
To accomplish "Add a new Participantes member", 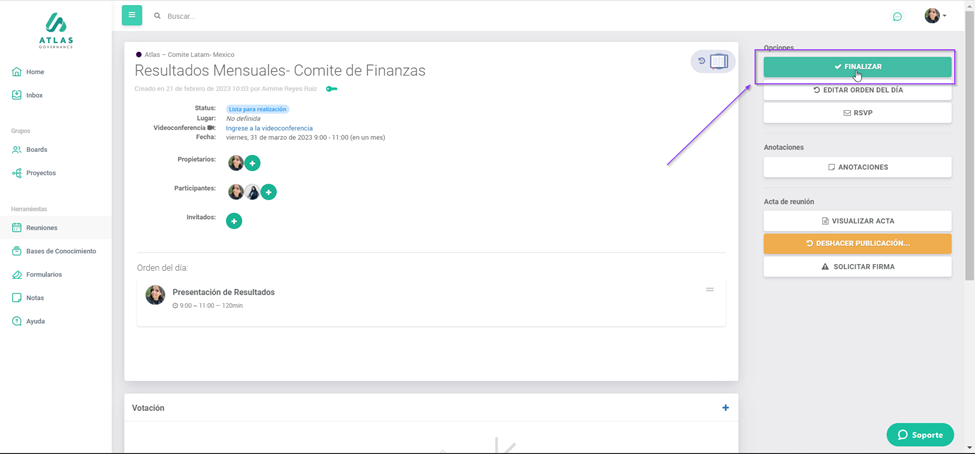I will click(269, 192).
